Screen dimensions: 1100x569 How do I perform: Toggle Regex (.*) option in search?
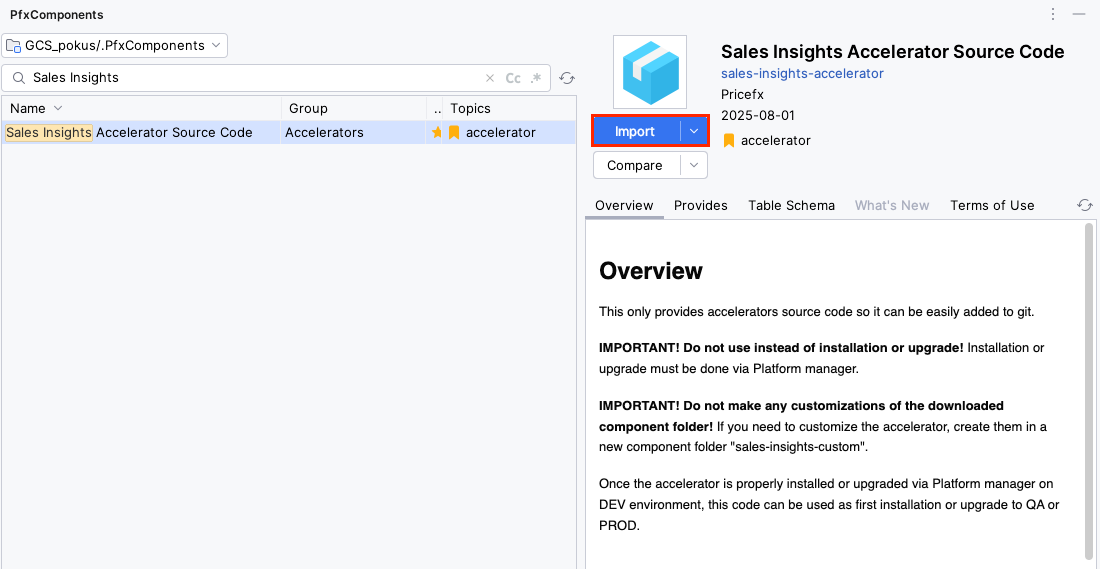tap(536, 78)
